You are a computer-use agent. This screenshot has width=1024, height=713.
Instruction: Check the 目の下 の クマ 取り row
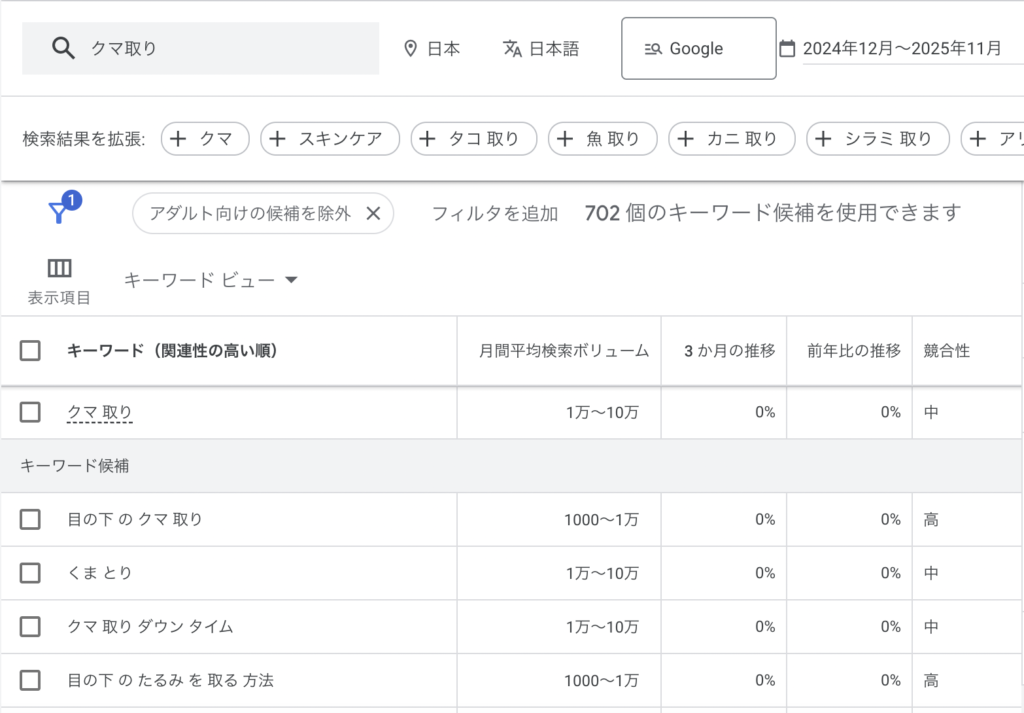tap(30, 519)
